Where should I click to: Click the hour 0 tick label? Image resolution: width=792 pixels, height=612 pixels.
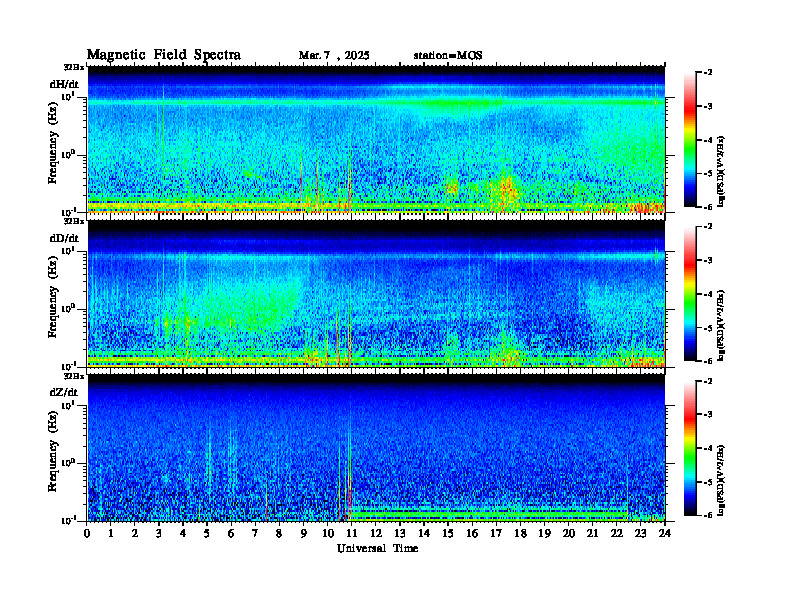87,533
